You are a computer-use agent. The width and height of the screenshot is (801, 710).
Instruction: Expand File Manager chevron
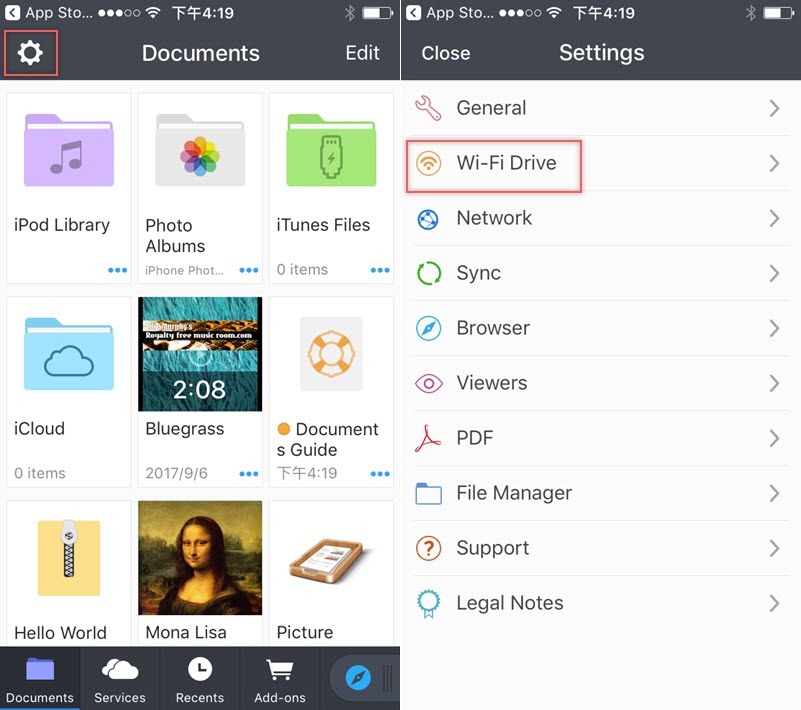[x=774, y=493]
